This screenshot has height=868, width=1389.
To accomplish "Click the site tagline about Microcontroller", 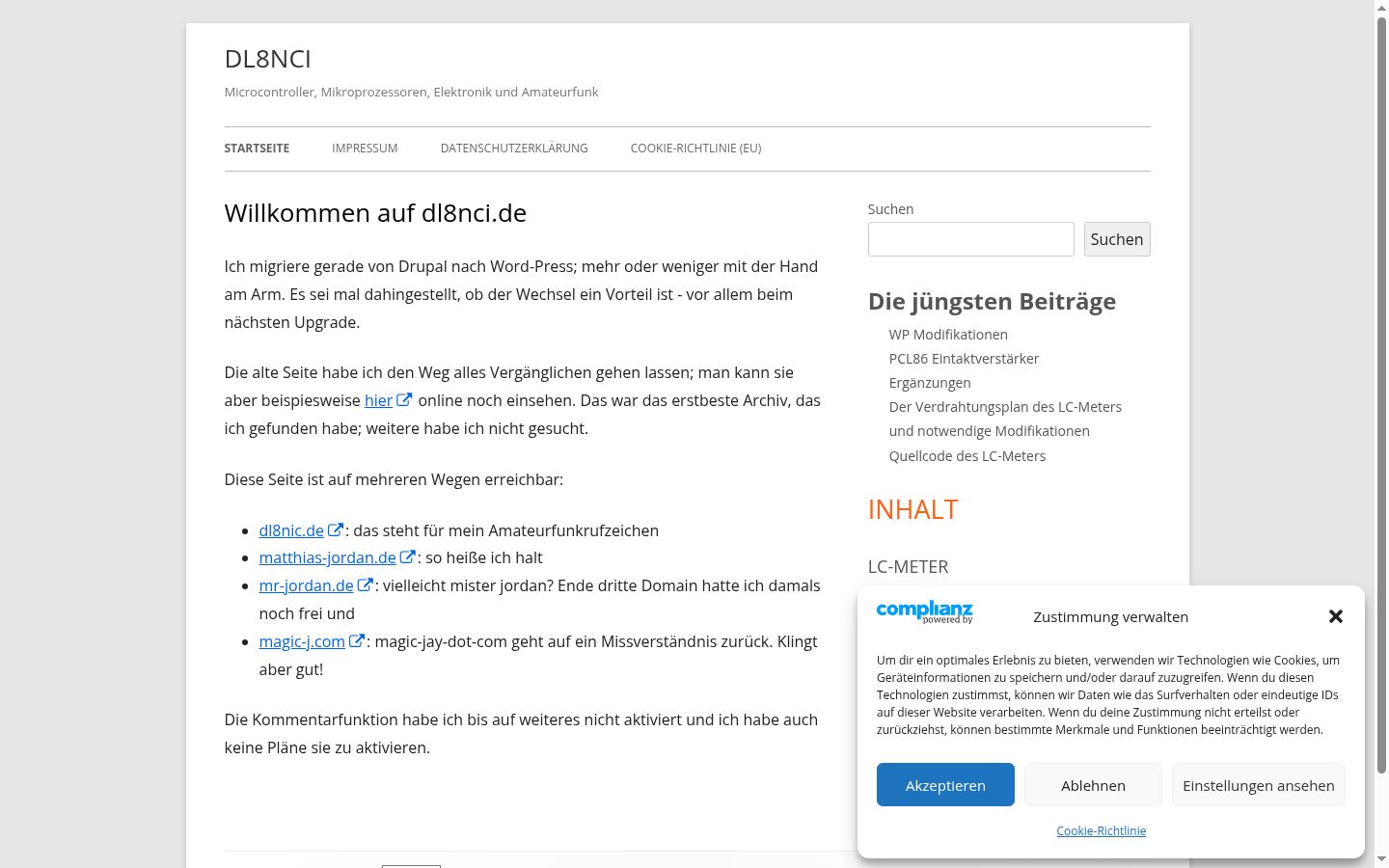I will tap(412, 93).
